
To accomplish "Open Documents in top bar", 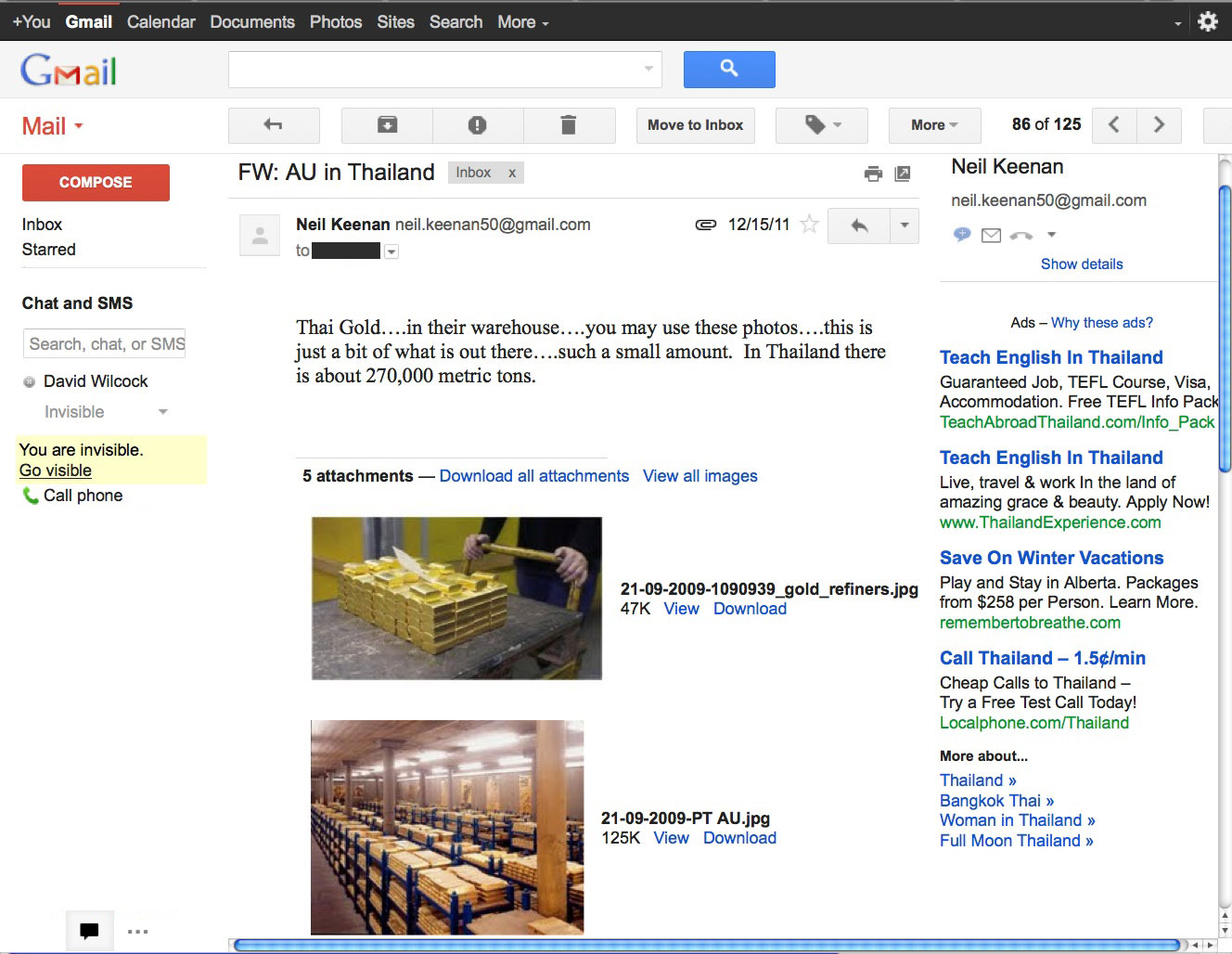I will coord(252,21).
